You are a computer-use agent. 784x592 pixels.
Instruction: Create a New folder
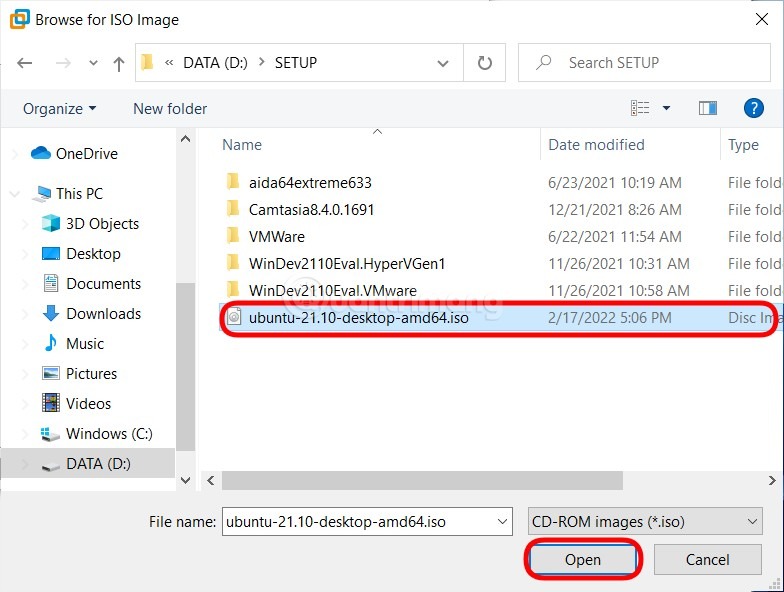point(170,108)
